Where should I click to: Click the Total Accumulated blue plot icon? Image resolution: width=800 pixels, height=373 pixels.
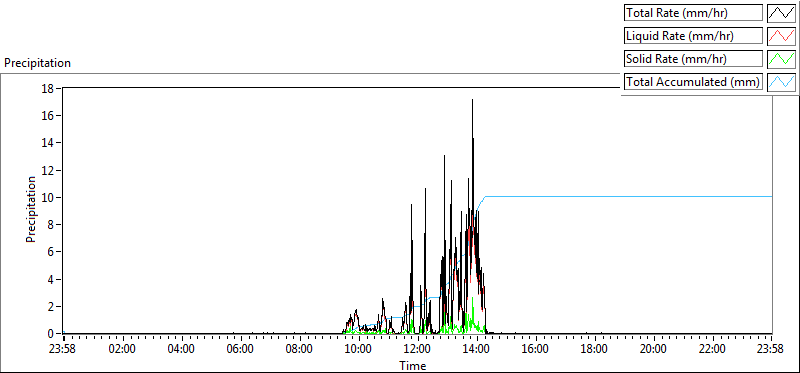781,81
